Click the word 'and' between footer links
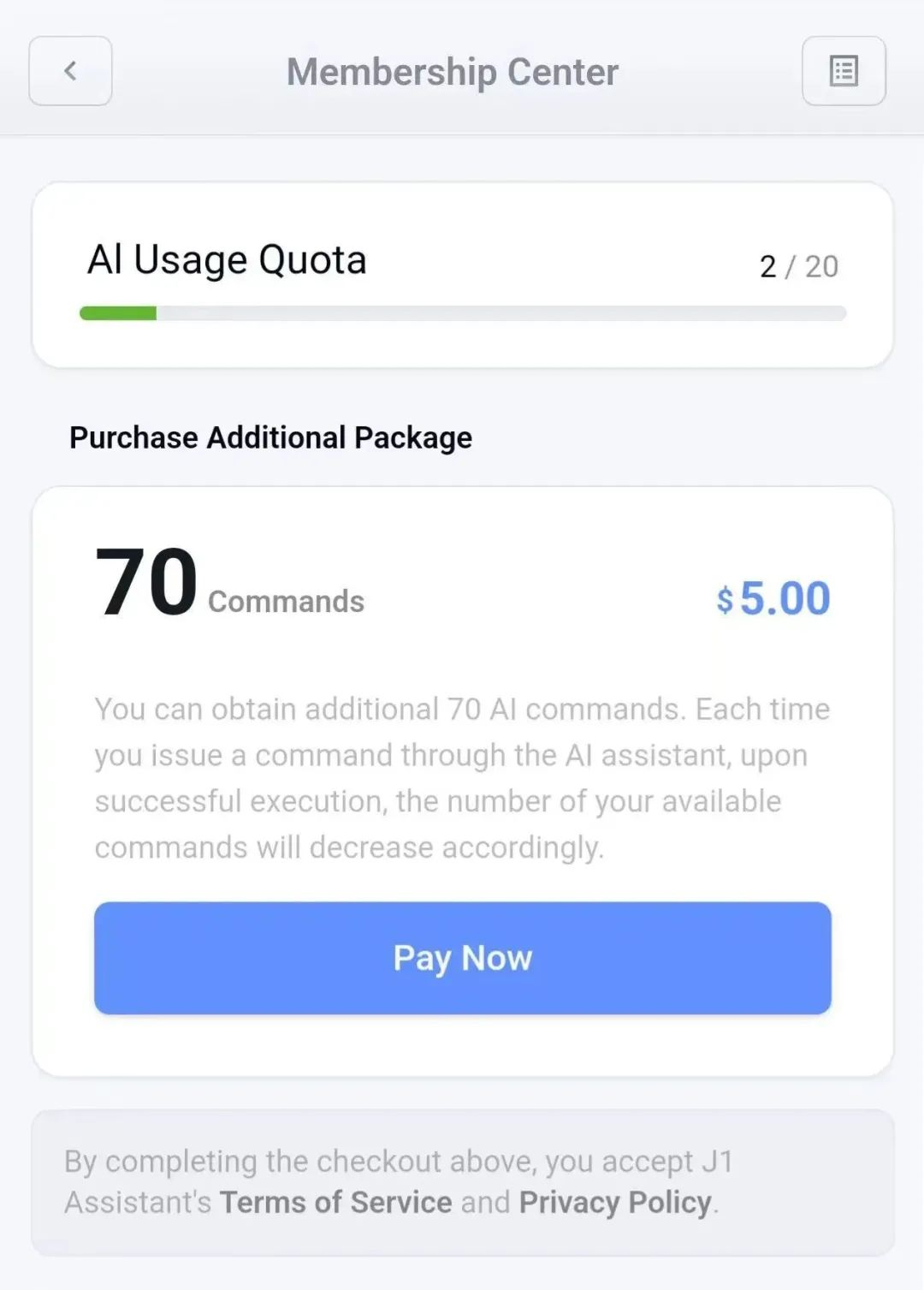Image resolution: width=924 pixels, height=1290 pixels. (485, 1202)
